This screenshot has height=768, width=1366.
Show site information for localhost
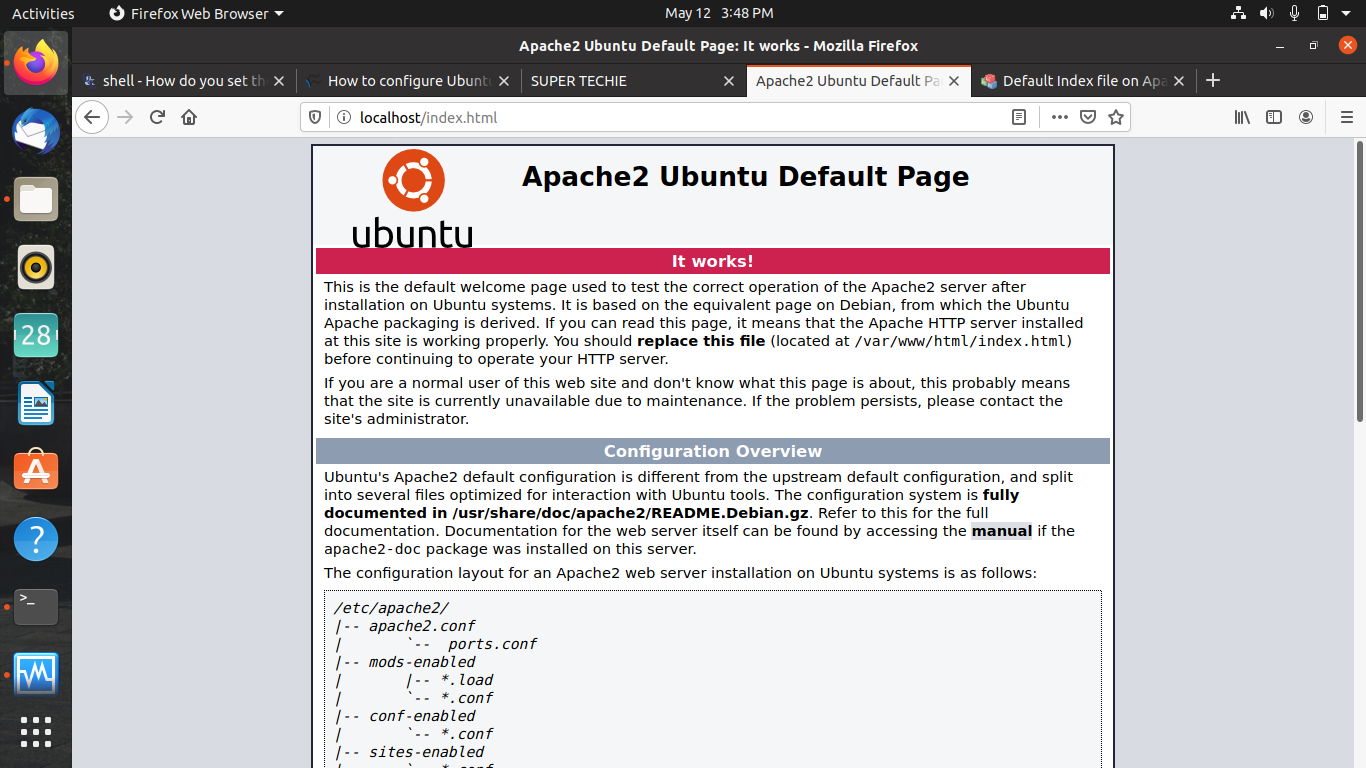[x=343, y=117]
